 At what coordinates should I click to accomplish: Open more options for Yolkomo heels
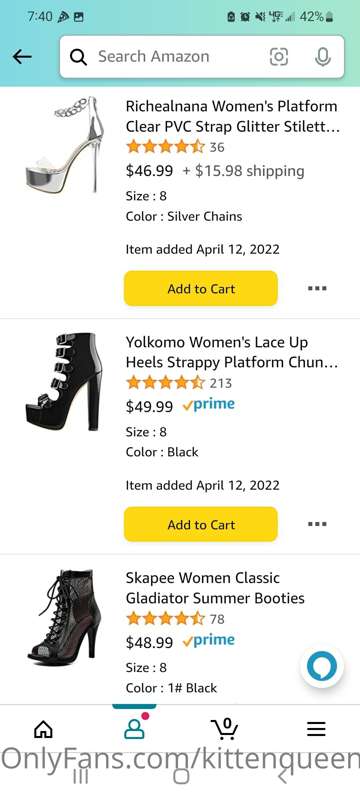(317, 524)
